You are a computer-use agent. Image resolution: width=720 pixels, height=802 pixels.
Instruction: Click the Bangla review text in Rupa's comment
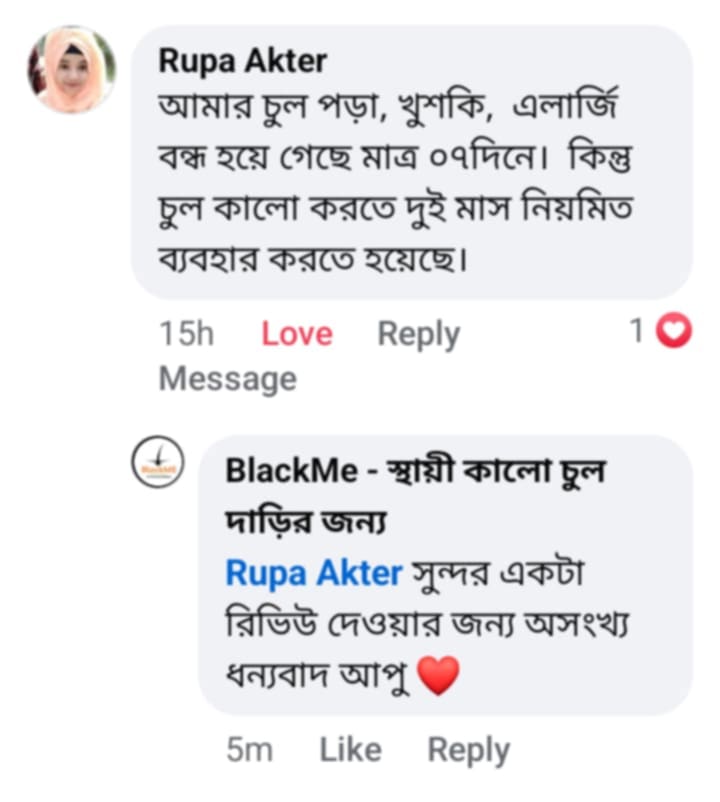click(400, 180)
